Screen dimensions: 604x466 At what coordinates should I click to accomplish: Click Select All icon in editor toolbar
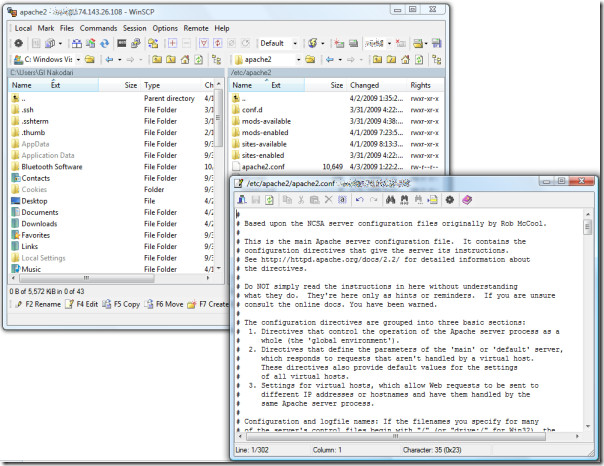[x=342, y=199]
